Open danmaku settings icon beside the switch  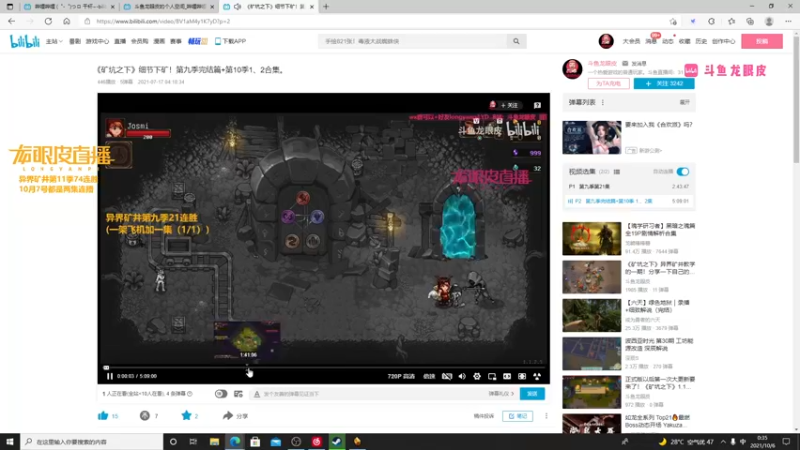click(238, 393)
